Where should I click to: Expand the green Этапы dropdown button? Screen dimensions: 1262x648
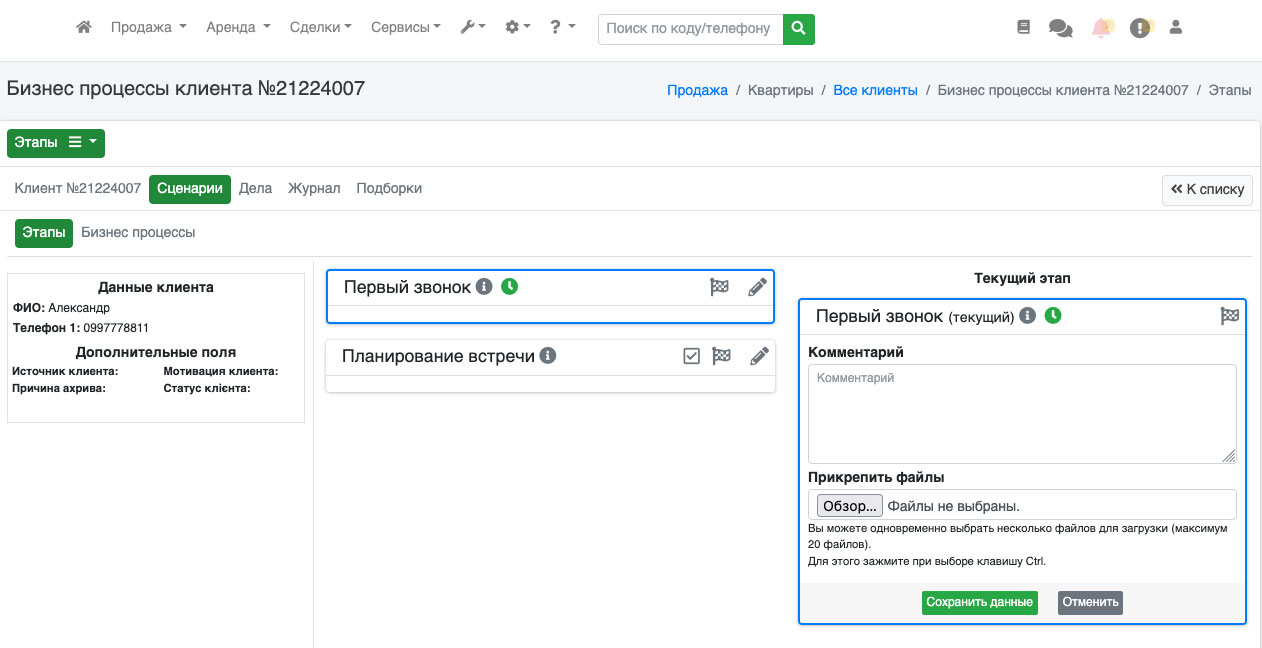[x=56, y=143]
